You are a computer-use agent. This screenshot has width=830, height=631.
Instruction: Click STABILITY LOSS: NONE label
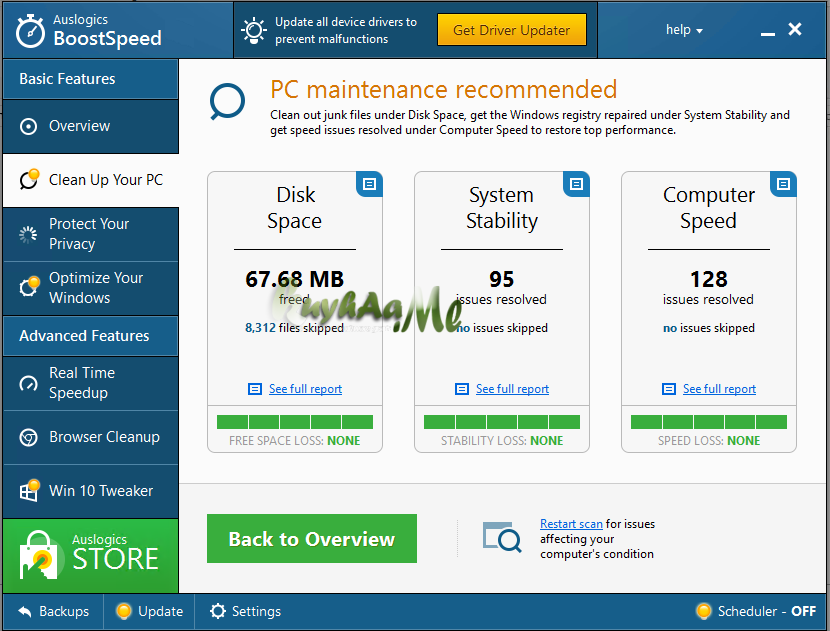click(x=502, y=441)
